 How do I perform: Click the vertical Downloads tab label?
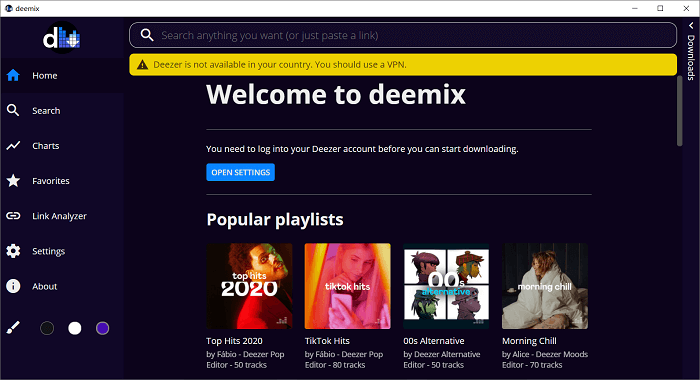pyautogui.click(x=691, y=57)
